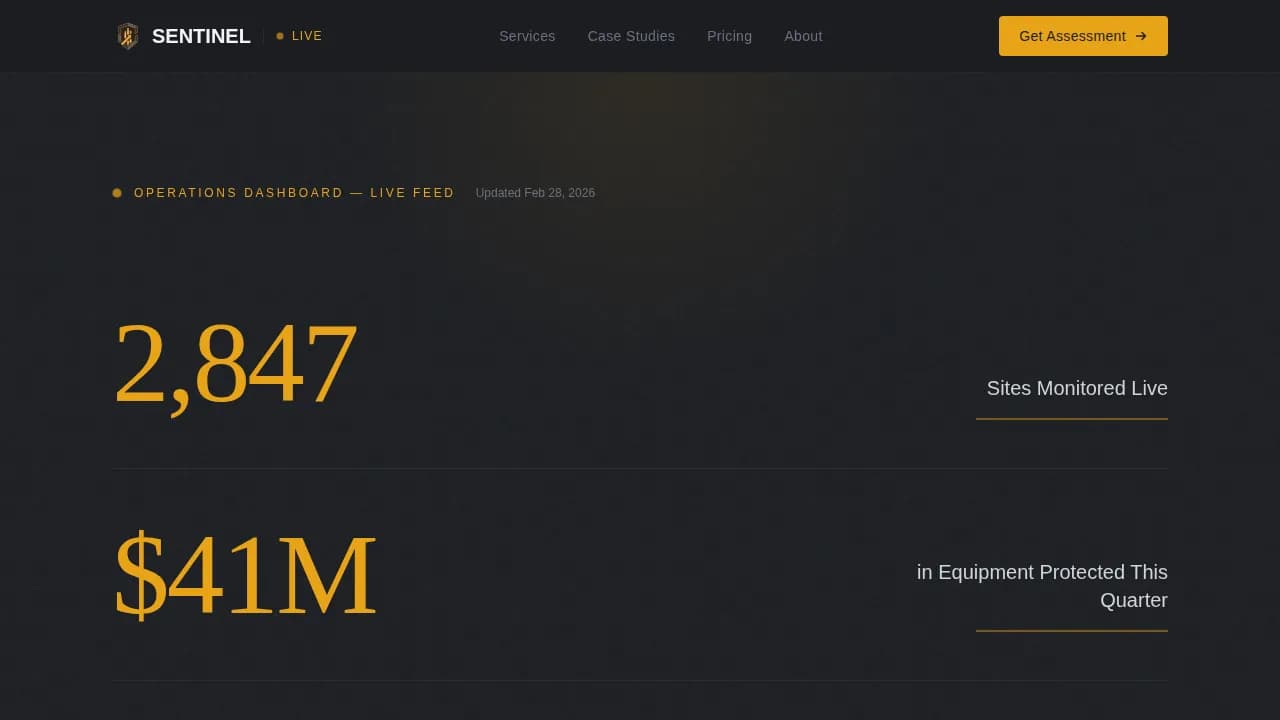Viewport: 1280px width, 720px height.
Task: Click the $41M statistic
Action: (245, 575)
